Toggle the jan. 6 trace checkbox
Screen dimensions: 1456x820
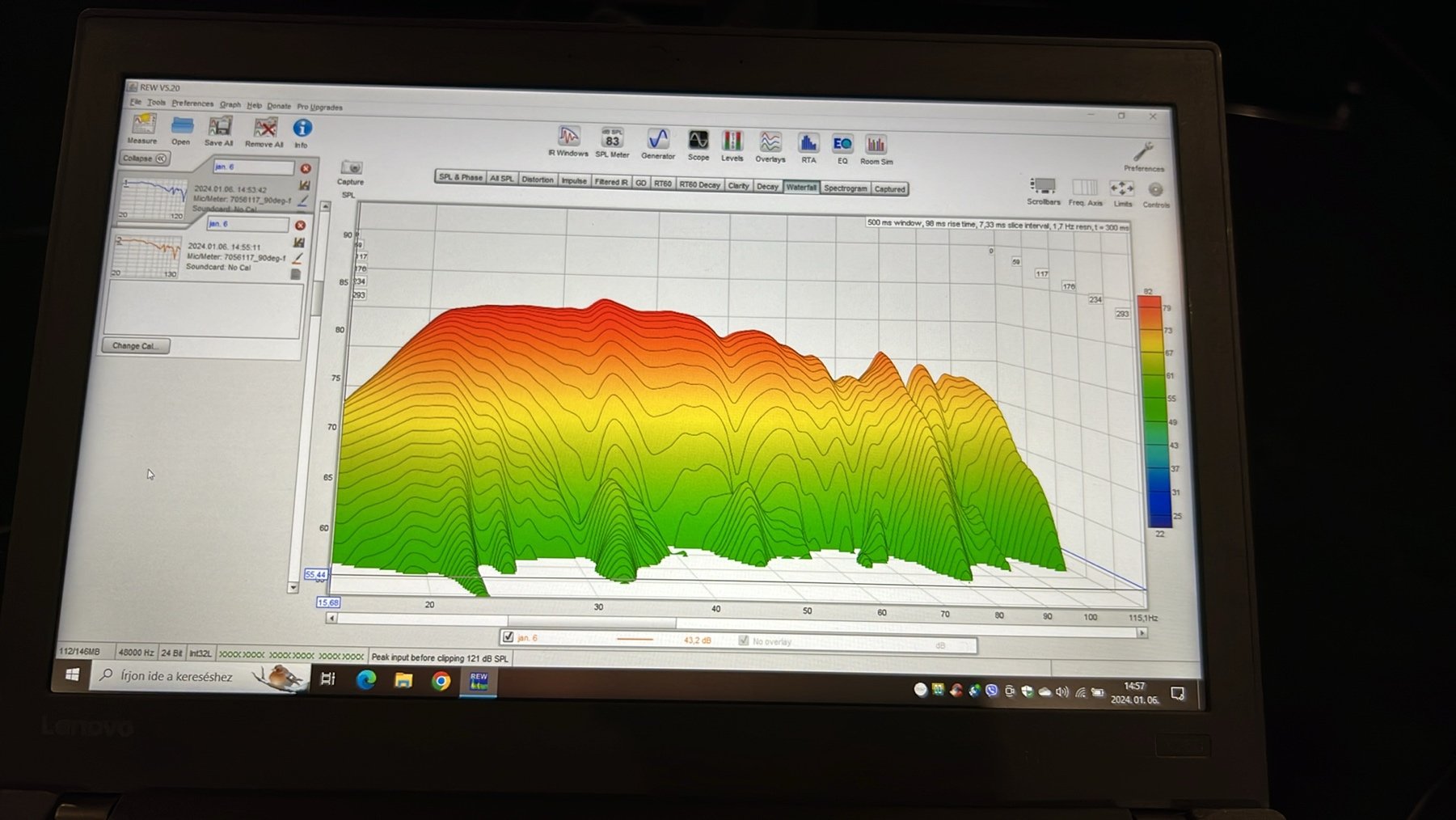(x=509, y=637)
